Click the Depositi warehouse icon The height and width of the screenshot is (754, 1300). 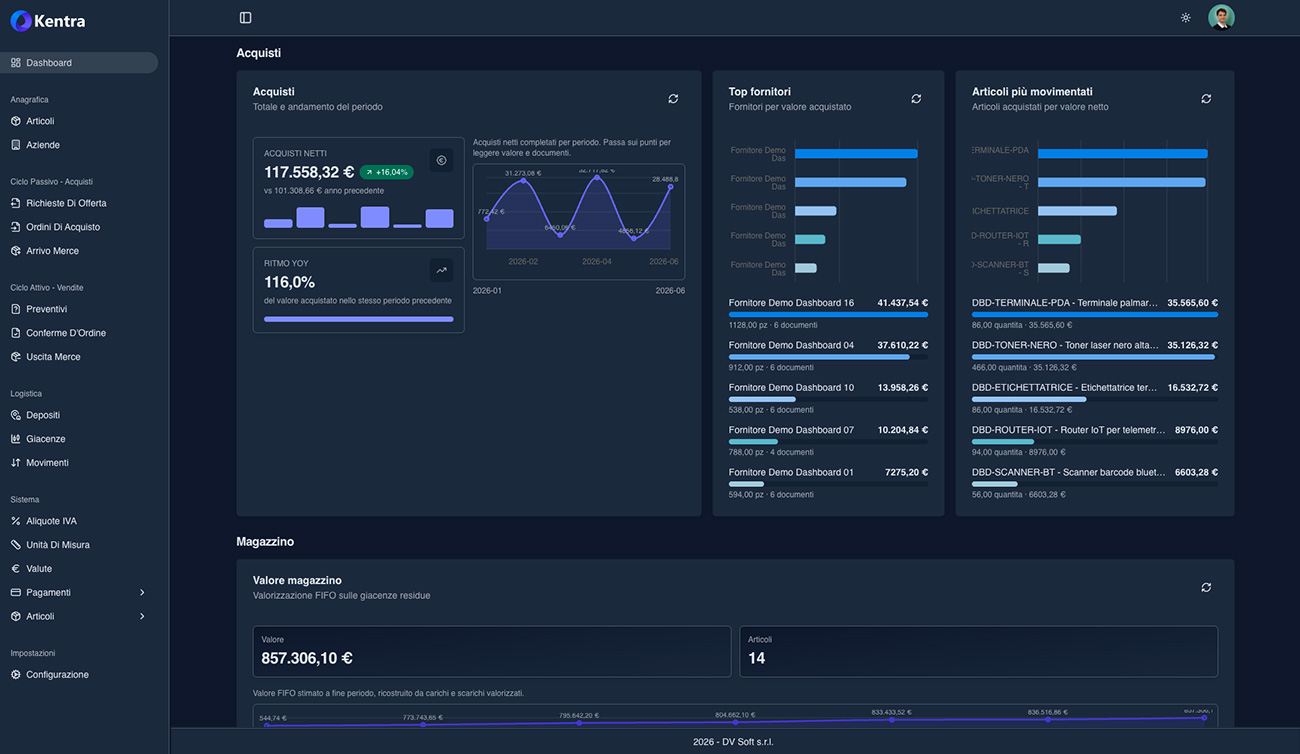[x=16, y=415]
